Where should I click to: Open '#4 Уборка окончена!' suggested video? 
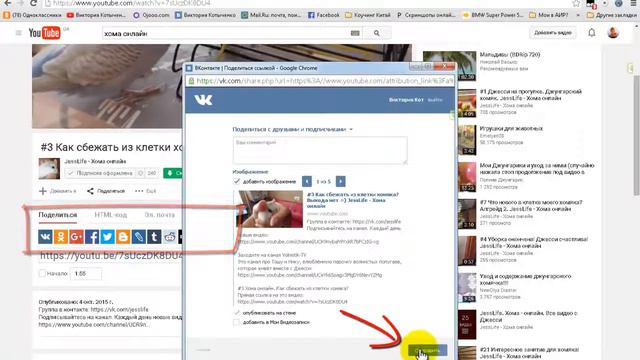click(534, 242)
